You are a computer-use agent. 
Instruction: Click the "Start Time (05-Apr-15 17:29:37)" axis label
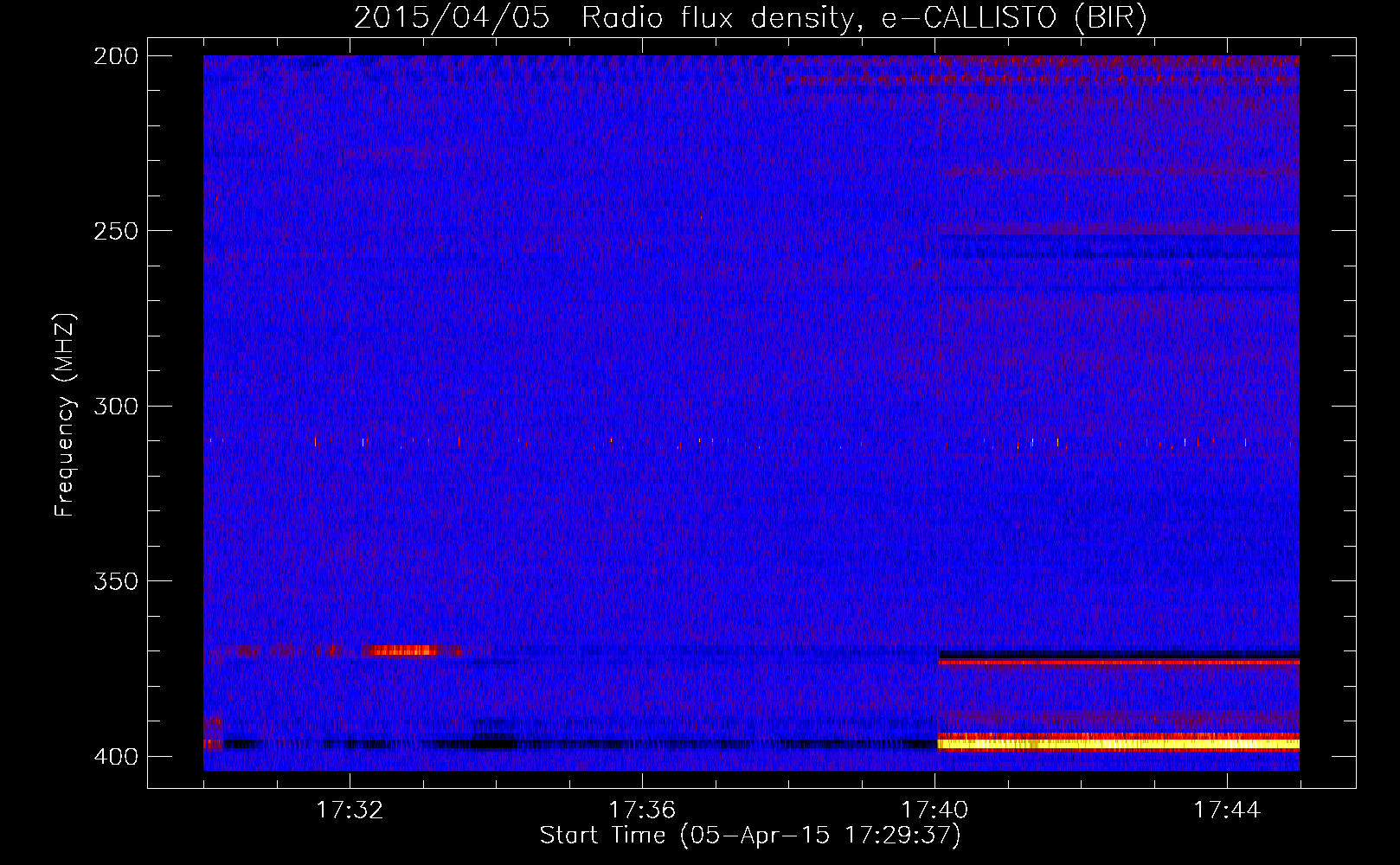click(750, 836)
